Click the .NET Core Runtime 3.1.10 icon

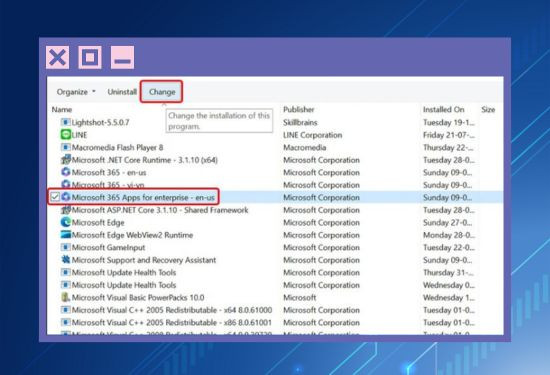pos(66,160)
